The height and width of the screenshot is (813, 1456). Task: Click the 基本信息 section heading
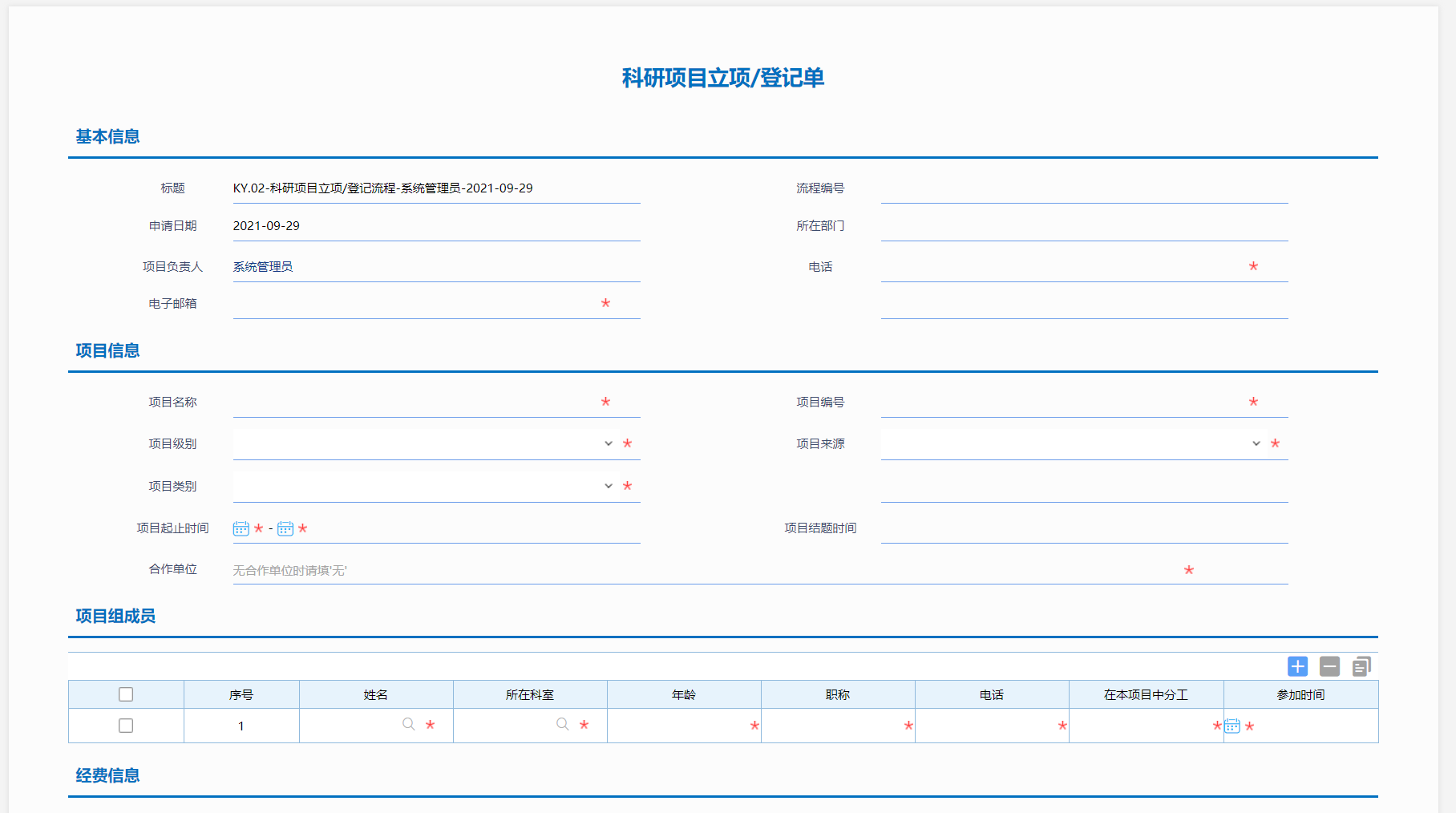(107, 136)
